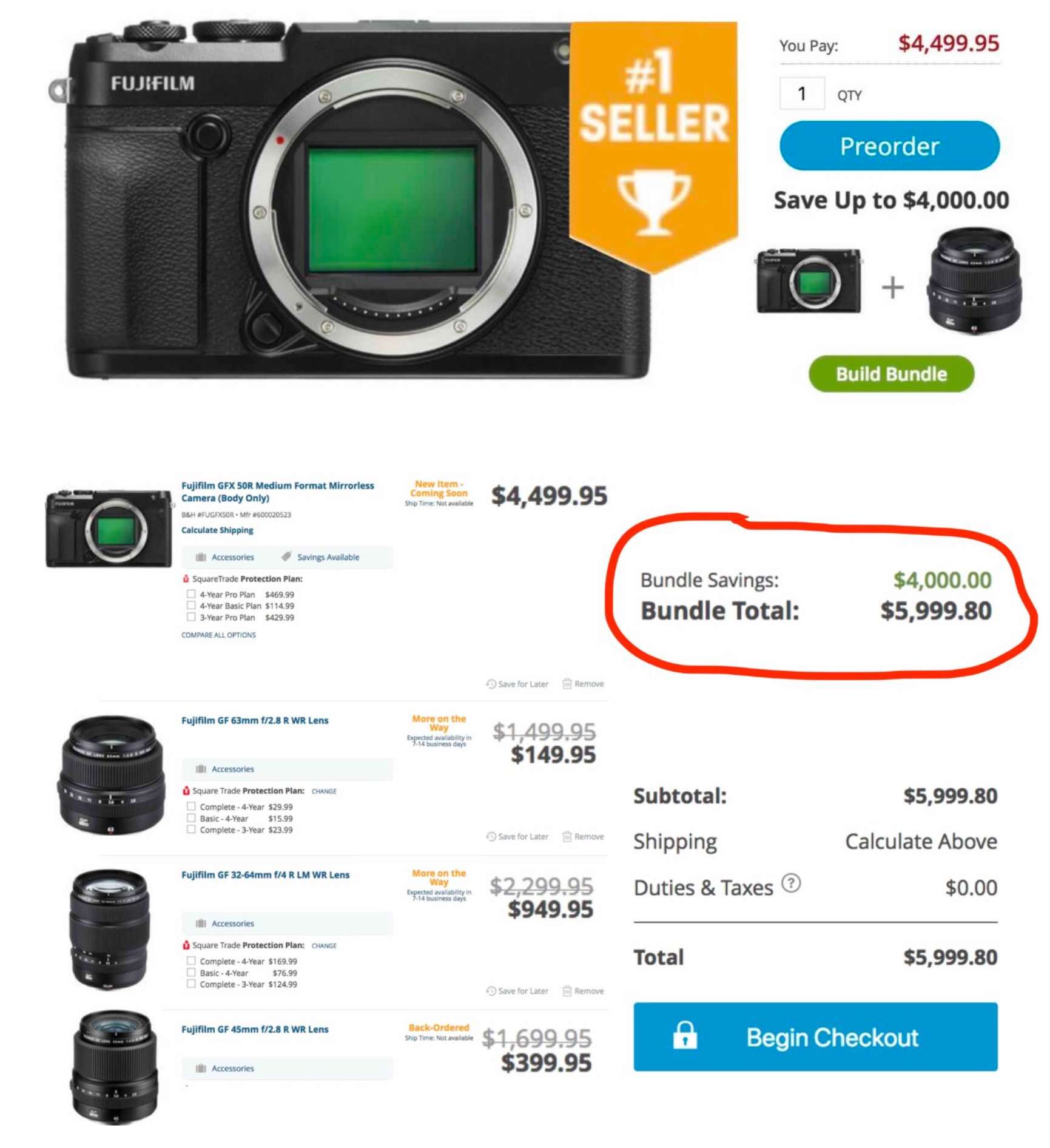Screen dimensions: 1050x1148
Task: Click the green Build Bundle button
Action: [891, 374]
